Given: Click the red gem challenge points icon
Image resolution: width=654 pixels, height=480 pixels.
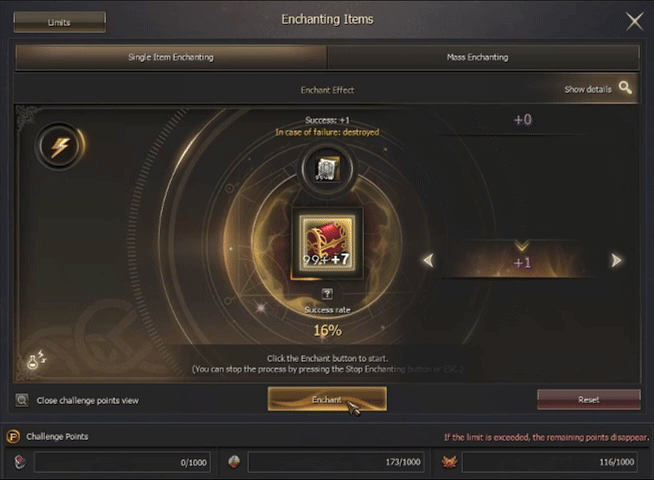Looking at the screenshot, I should 20,462.
